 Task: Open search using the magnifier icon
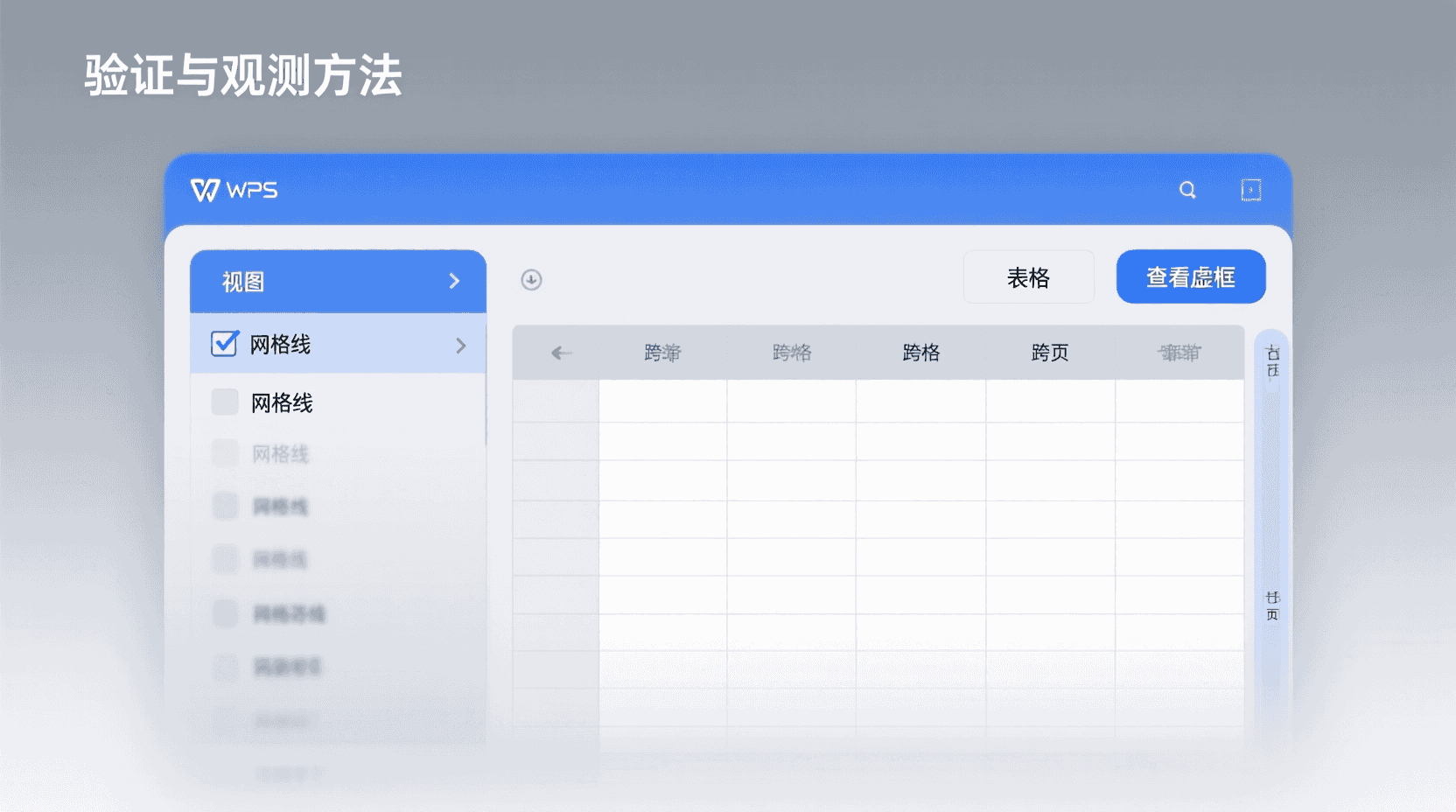(x=1186, y=189)
